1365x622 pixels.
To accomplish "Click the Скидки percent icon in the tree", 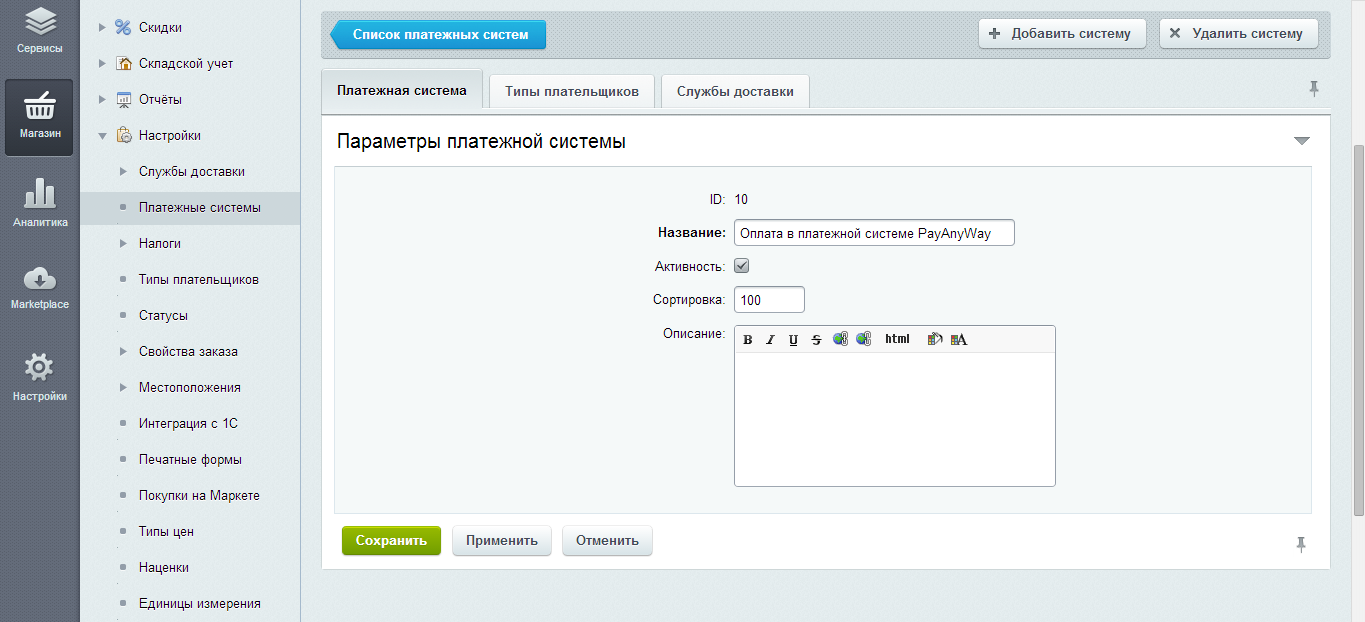I will coord(124,27).
